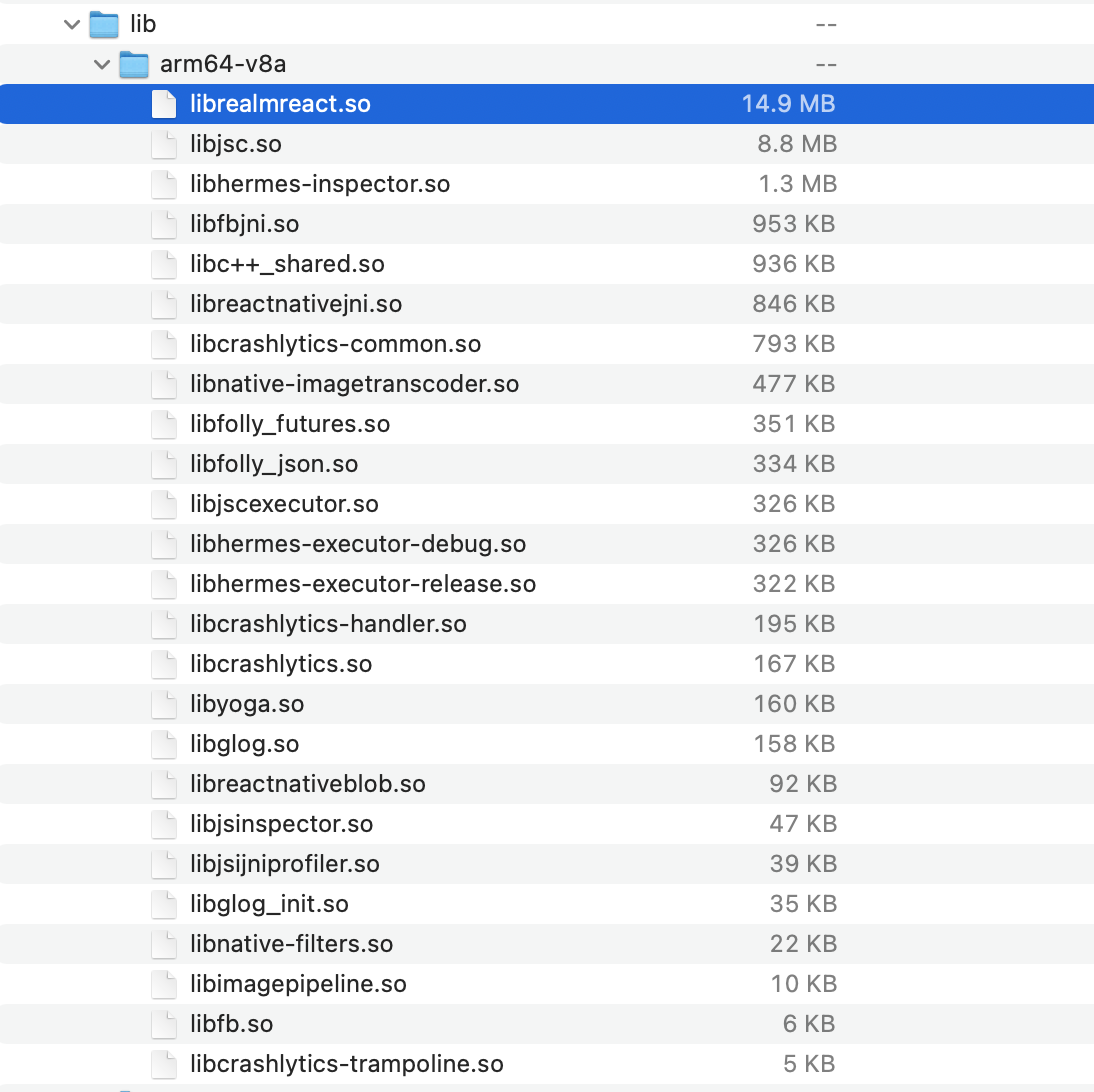1094x1092 pixels.
Task: Select the libjsc.so file name
Action: (x=236, y=144)
